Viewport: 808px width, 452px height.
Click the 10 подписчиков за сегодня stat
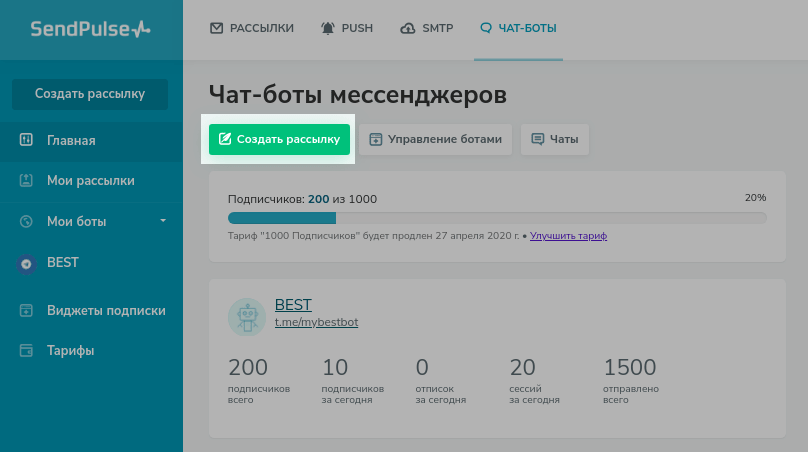352,380
